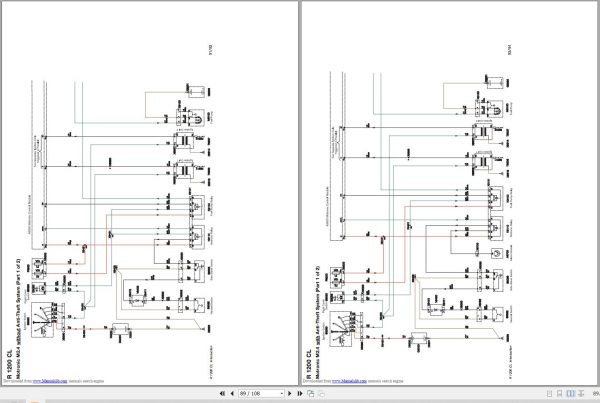
Task: Go to the next page
Action: click(x=290, y=393)
